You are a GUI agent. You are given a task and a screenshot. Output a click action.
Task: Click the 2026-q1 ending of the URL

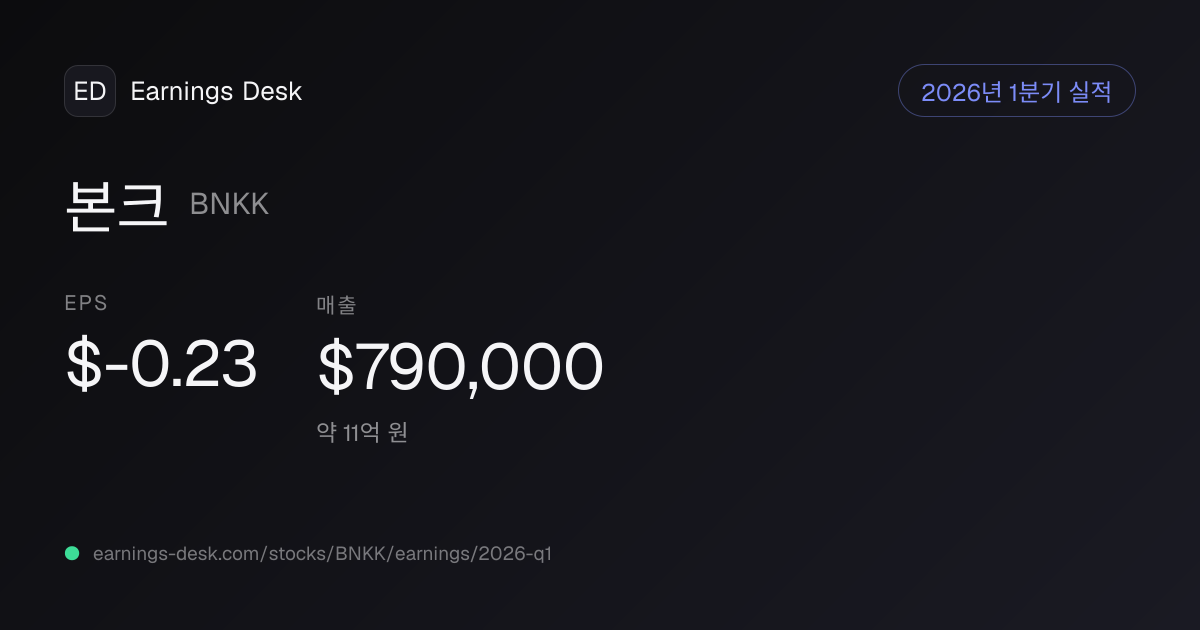tap(515, 553)
